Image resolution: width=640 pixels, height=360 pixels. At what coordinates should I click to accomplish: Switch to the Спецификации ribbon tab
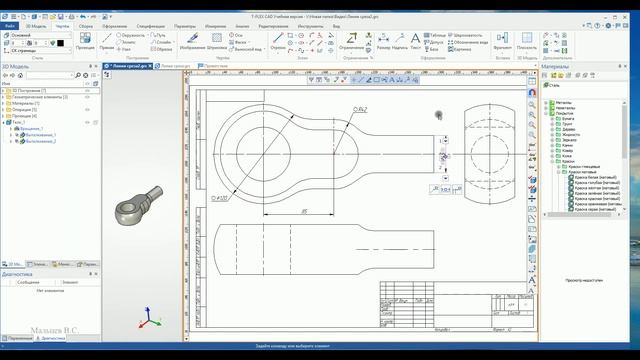pyautogui.click(x=151, y=26)
